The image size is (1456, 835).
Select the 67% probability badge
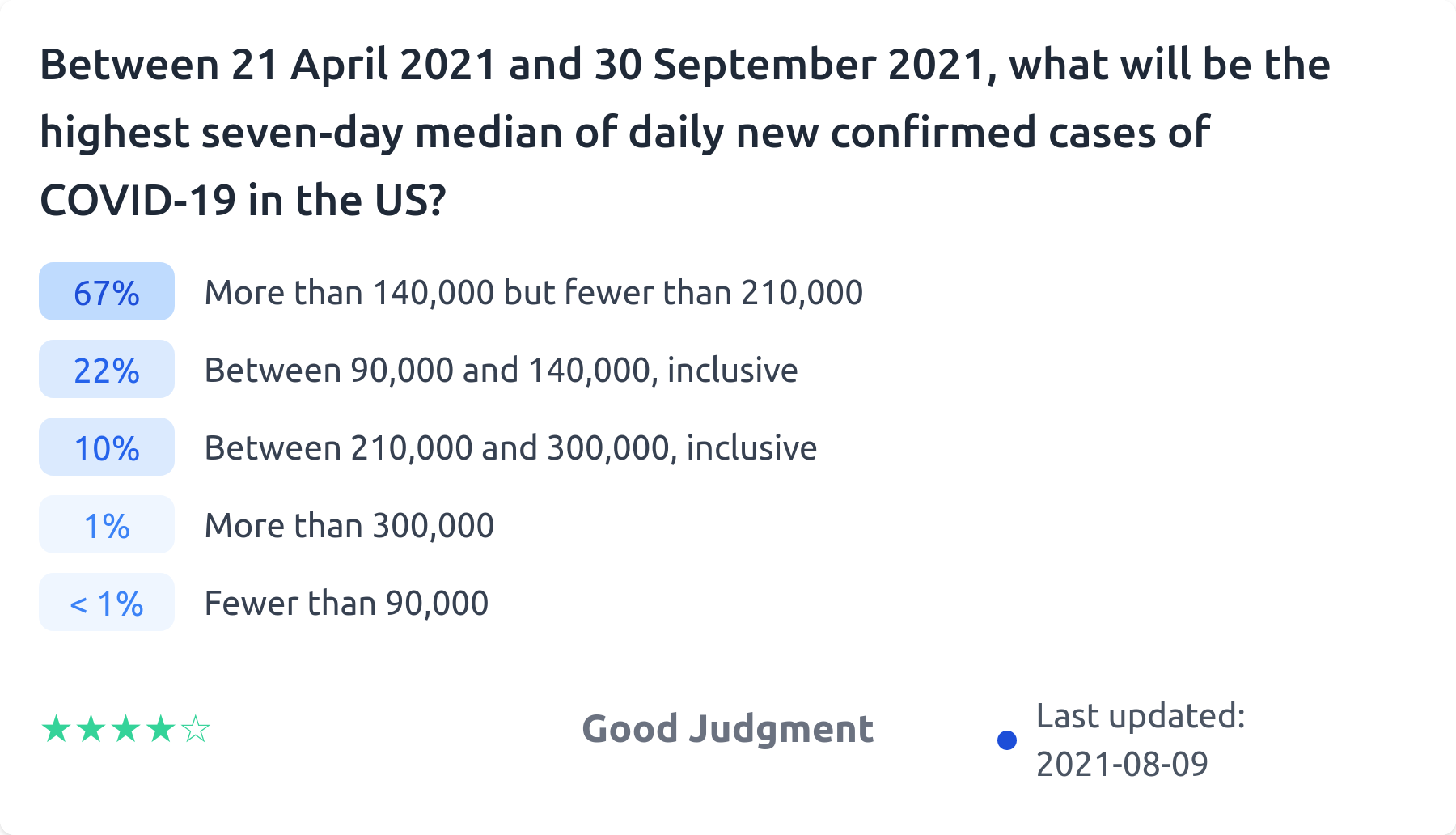point(107,292)
